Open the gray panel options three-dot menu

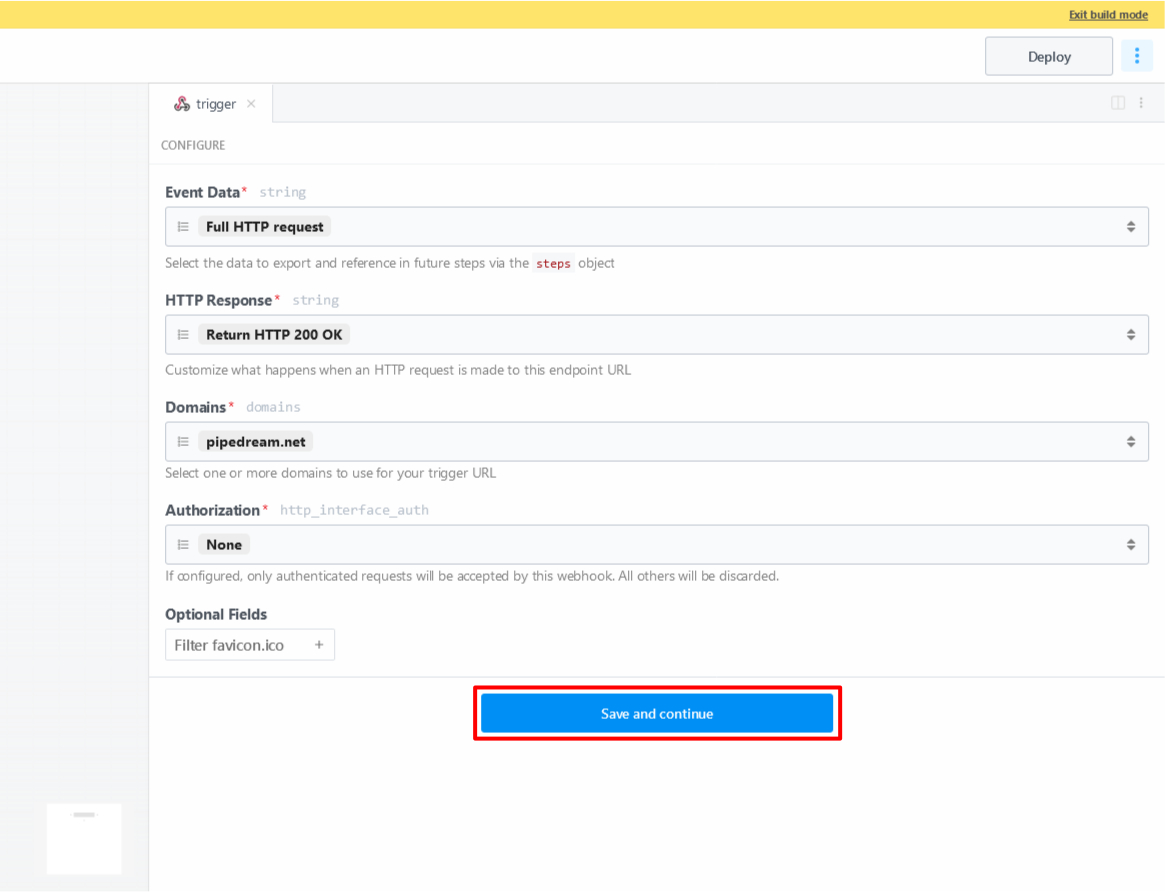pos(1141,102)
